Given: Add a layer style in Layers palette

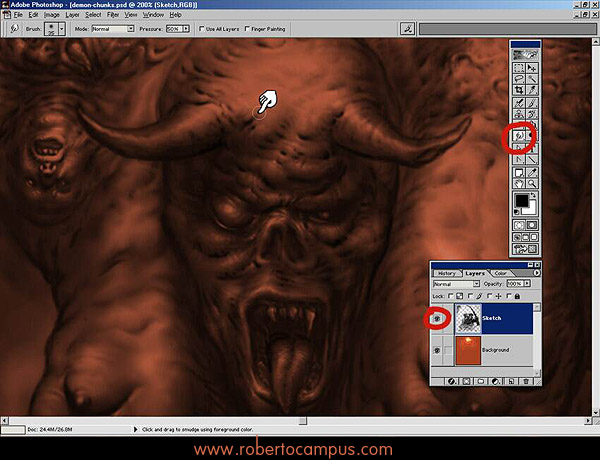Looking at the screenshot, I should point(451,382).
